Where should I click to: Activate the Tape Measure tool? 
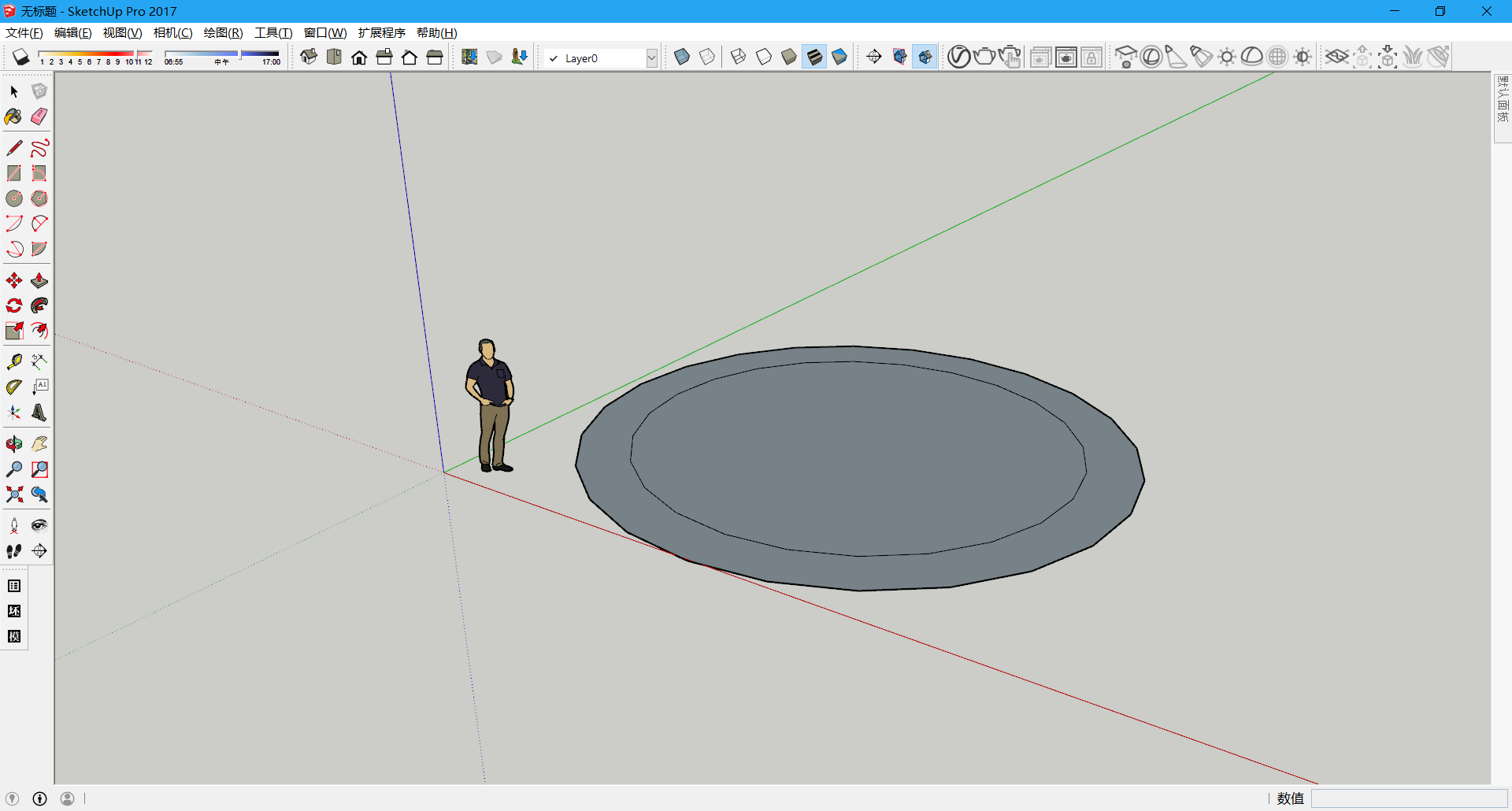(14, 361)
